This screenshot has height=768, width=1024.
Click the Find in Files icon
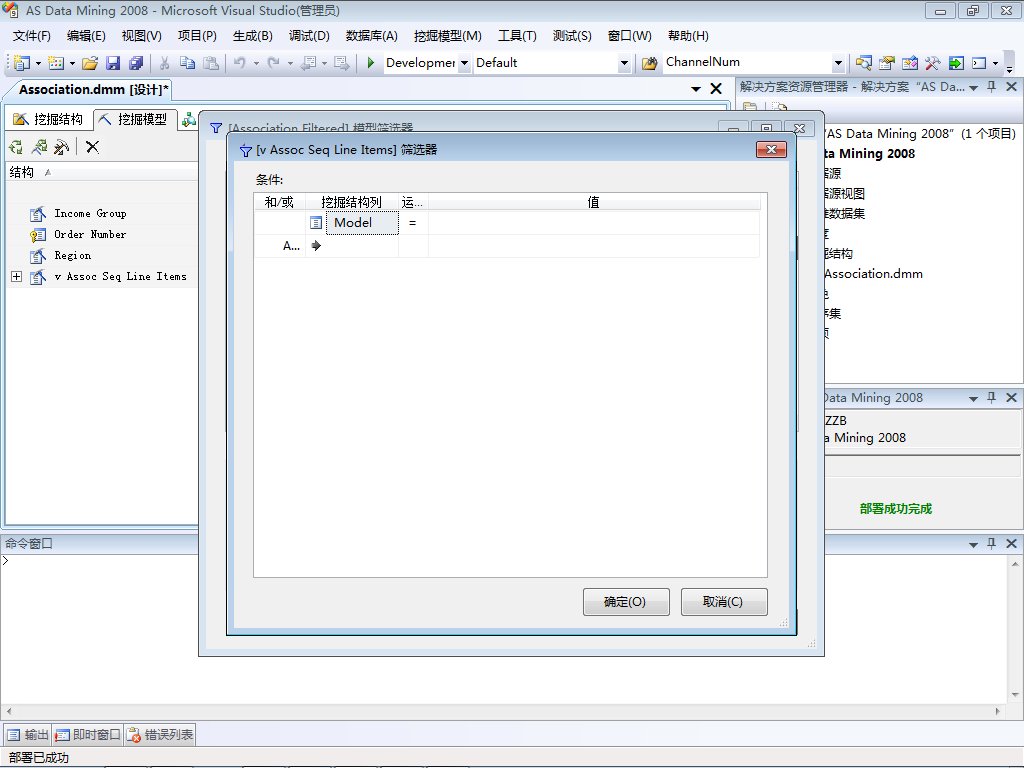pyautogui.click(x=649, y=63)
